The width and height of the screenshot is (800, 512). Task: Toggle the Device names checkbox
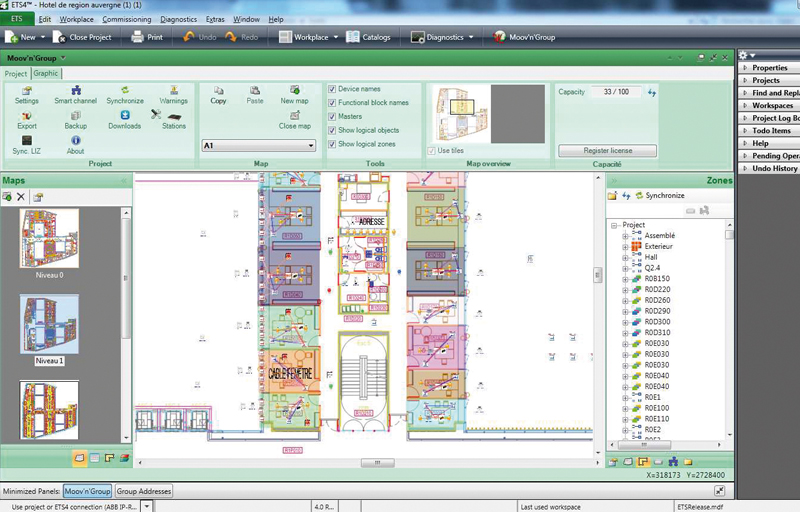coord(332,89)
